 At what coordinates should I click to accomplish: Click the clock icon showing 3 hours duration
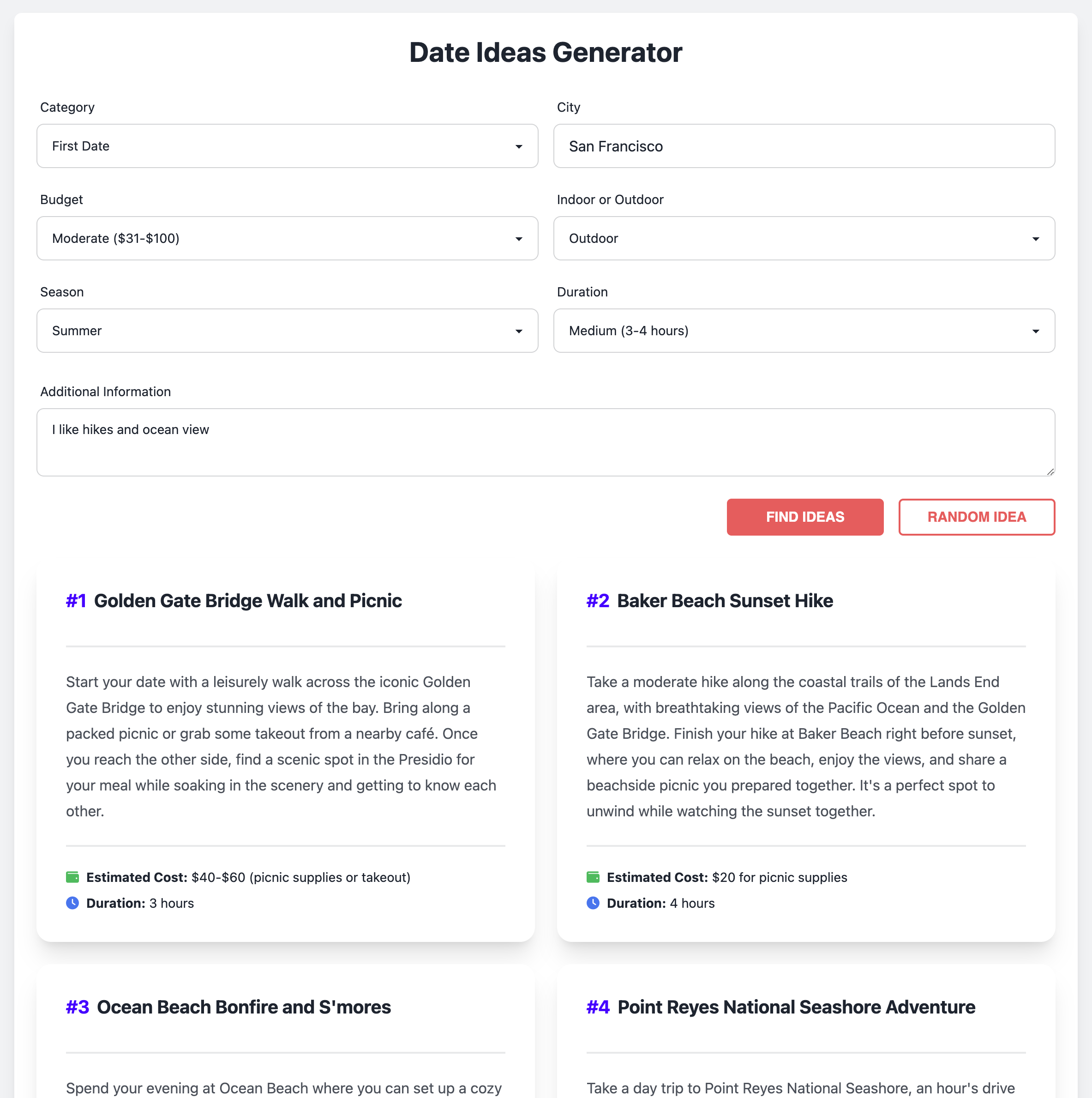73,903
